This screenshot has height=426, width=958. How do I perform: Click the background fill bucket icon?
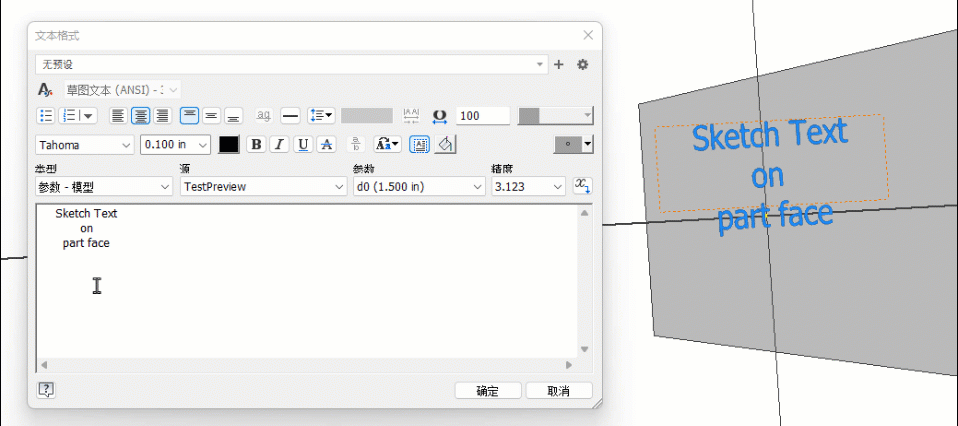(447, 145)
